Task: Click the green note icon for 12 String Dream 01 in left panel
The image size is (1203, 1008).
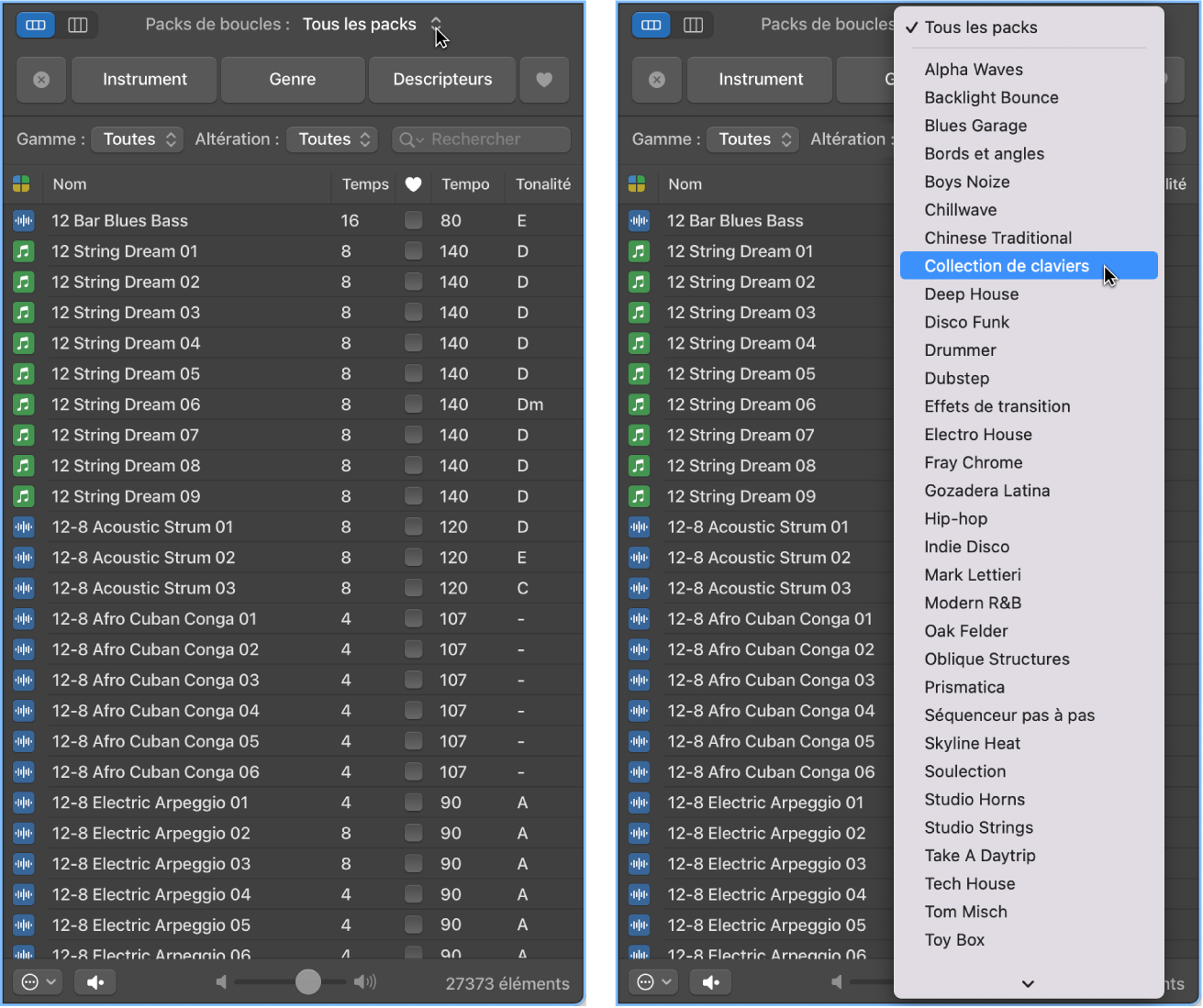Action: click(x=24, y=251)
